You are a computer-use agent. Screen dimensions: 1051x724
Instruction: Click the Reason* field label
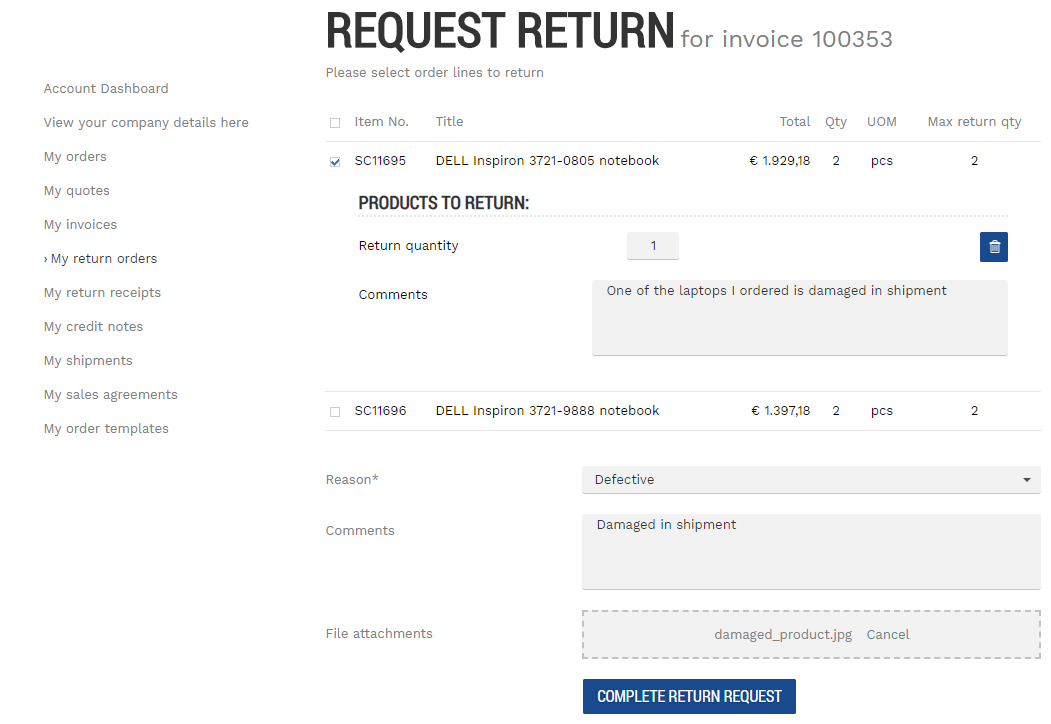(x=352, y=480)
